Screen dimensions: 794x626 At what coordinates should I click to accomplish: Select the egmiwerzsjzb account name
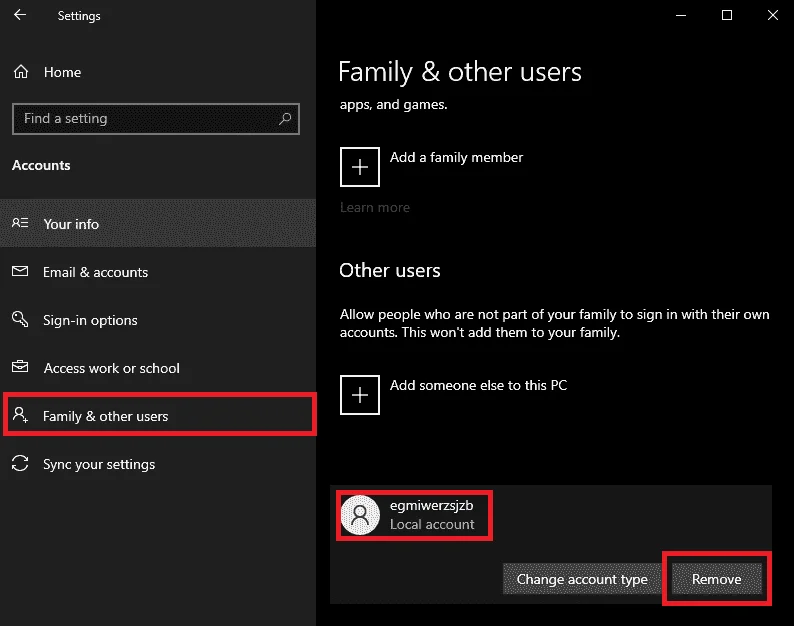pos(431,505)
